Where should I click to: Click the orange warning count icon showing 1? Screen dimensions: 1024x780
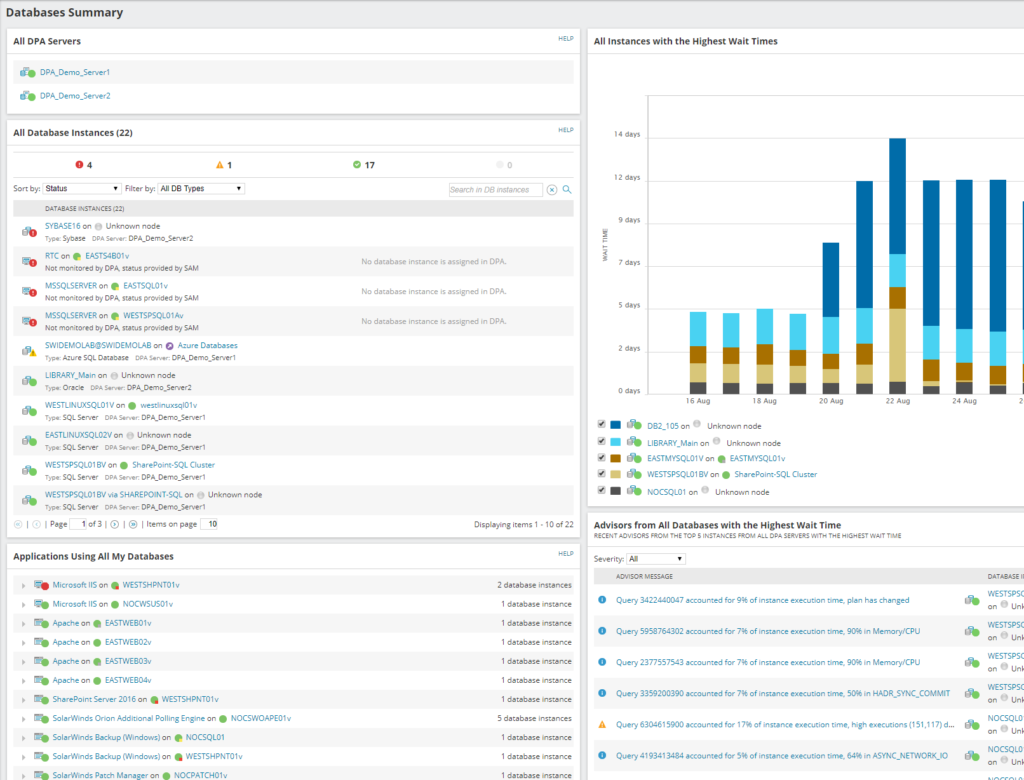tap(219, 165)
